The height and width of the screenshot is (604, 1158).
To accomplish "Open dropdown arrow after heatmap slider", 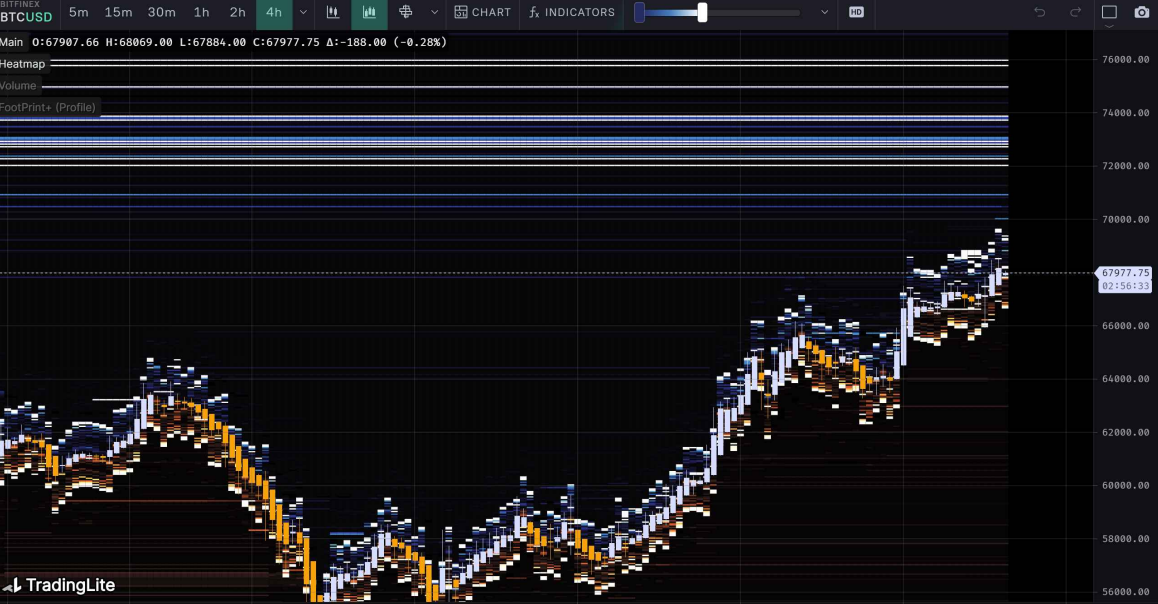I will click(824, 12).
